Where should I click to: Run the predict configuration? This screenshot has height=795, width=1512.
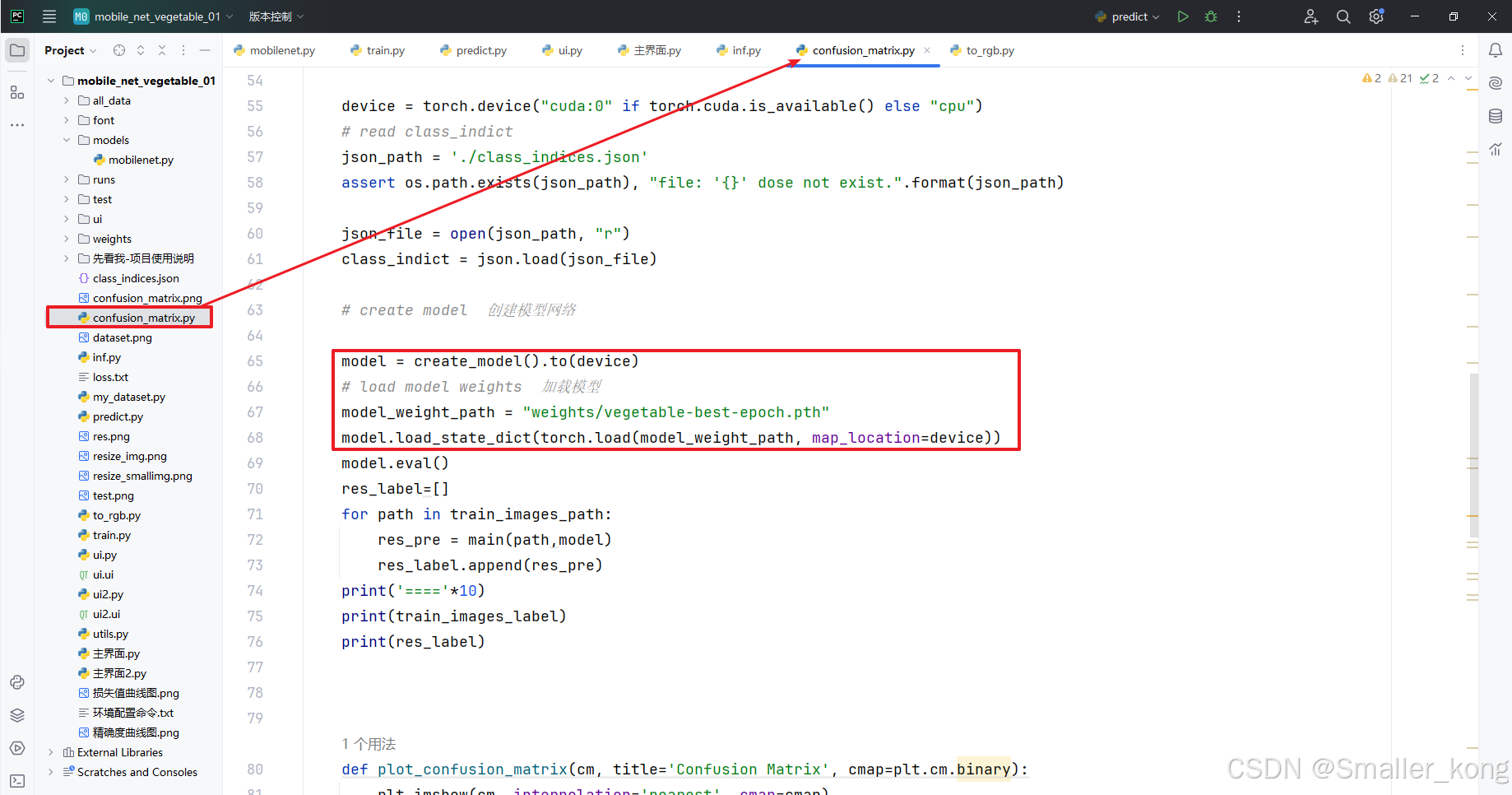click(x=1183, y=16)
